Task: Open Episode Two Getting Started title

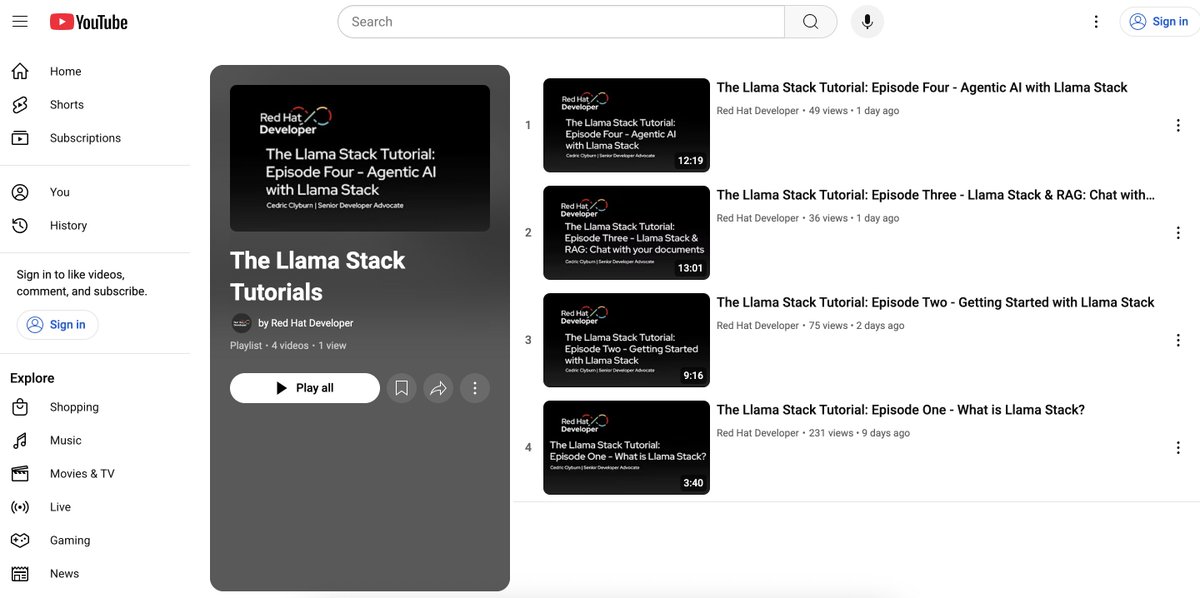Action: click(936, 302)
